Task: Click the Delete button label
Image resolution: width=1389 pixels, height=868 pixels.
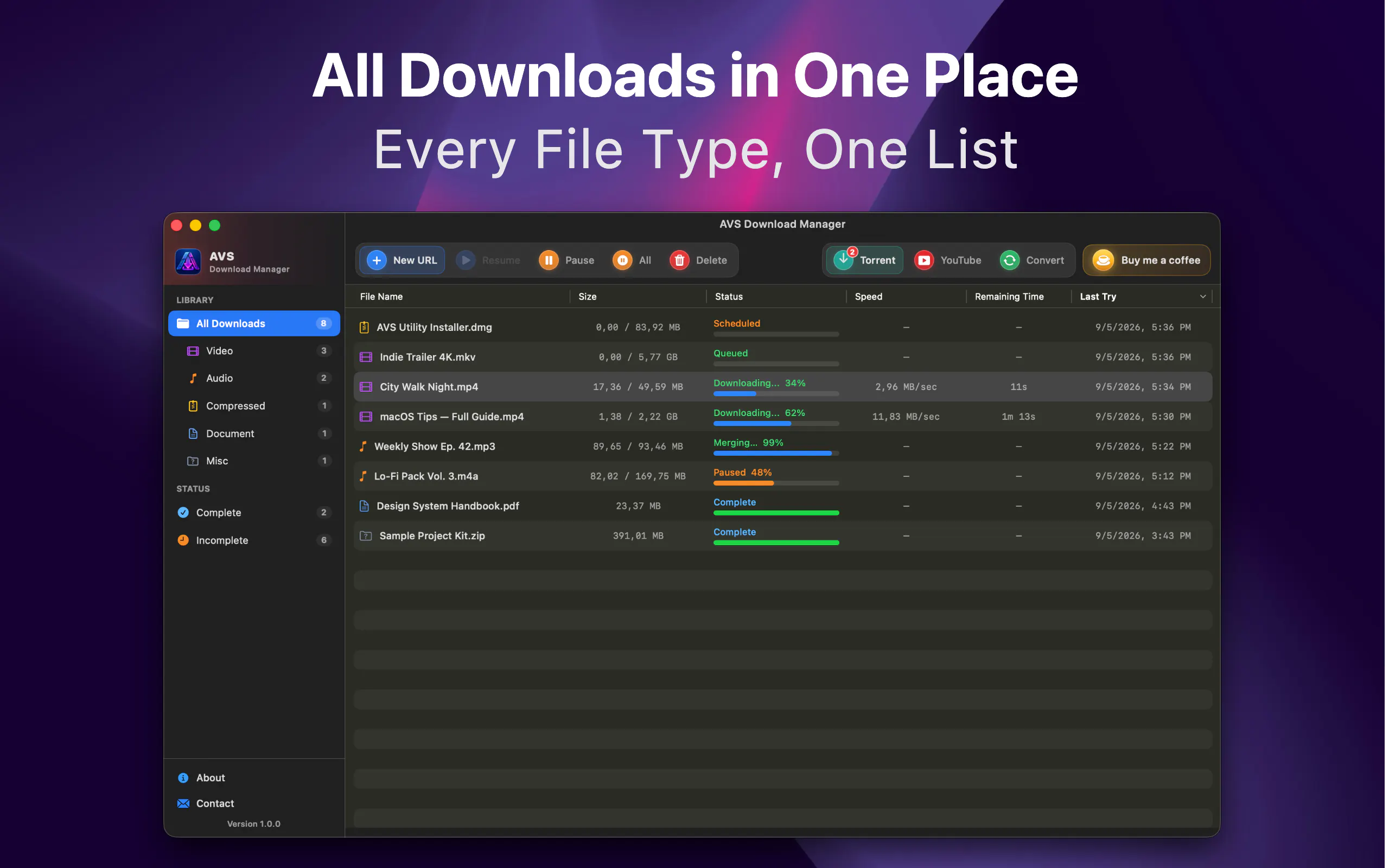Action: [713, 260]
